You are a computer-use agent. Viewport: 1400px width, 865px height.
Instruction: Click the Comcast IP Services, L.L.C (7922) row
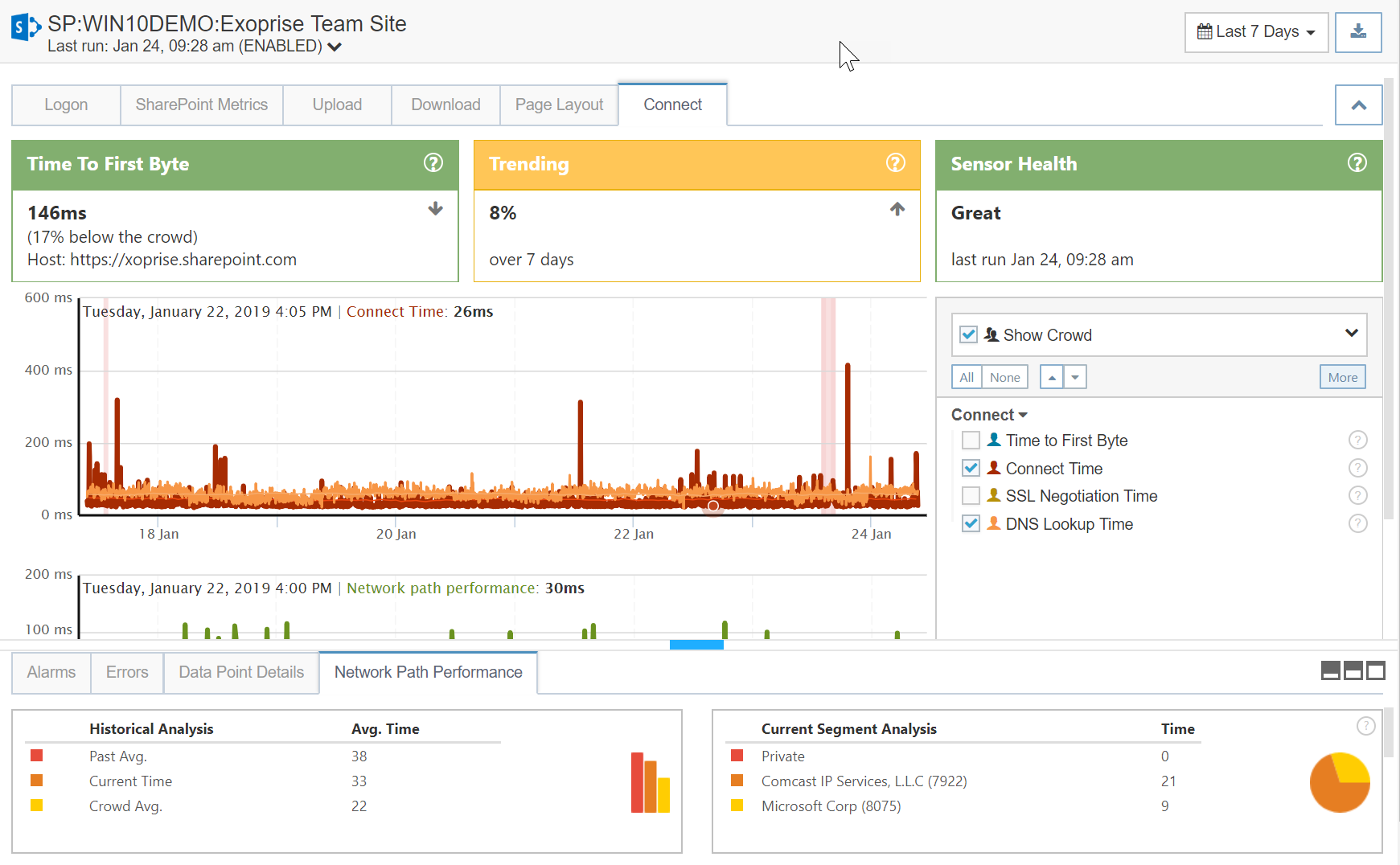point(963,781)
